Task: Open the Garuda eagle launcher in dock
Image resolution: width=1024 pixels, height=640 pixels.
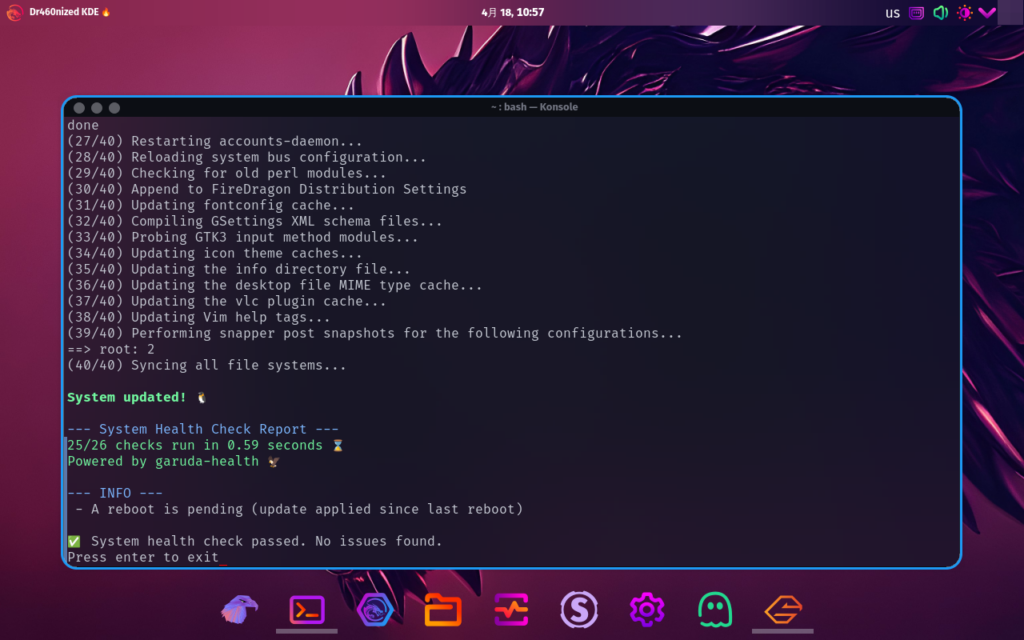Action: tap(239, 609)
